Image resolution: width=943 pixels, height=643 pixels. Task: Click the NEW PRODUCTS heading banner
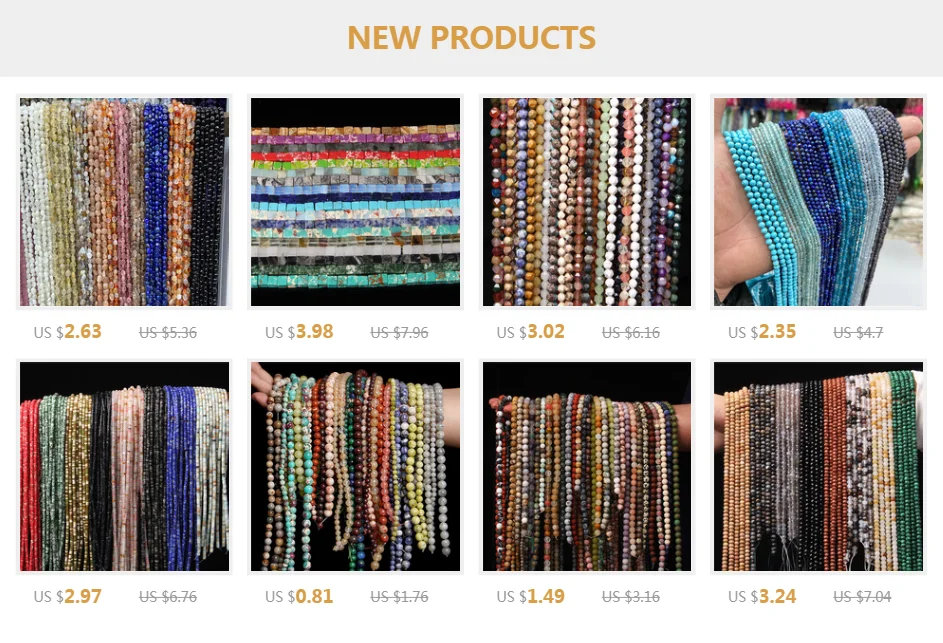pyautogui.click(x=472, y=38)
